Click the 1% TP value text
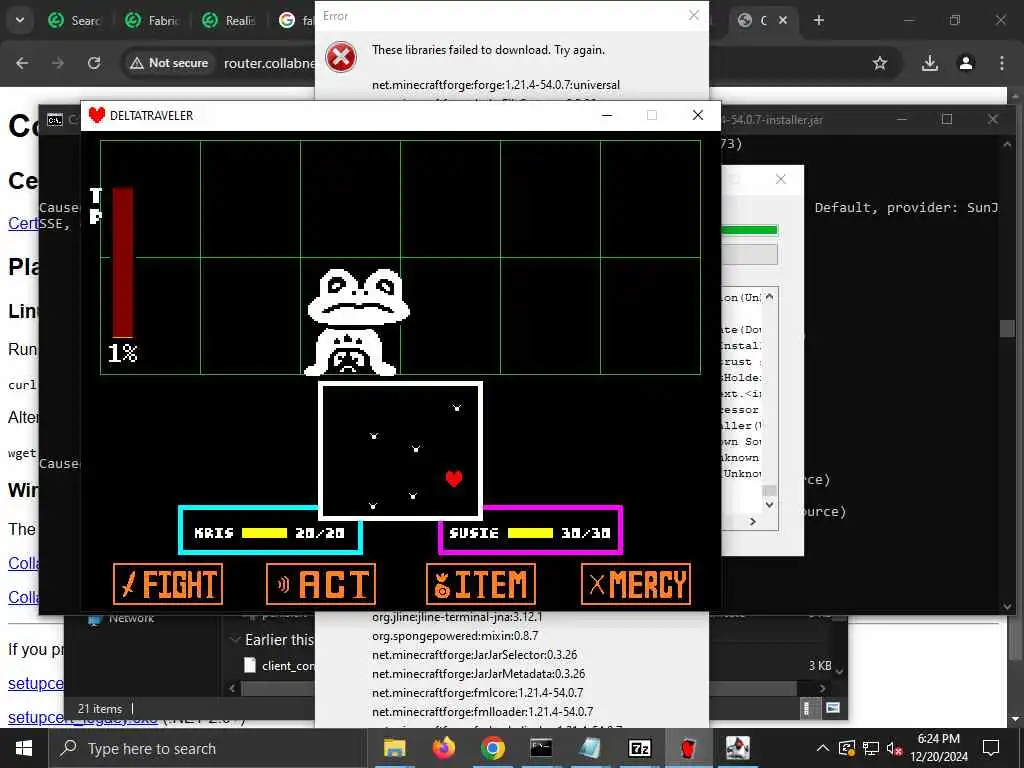 click(x=123, y=353)
